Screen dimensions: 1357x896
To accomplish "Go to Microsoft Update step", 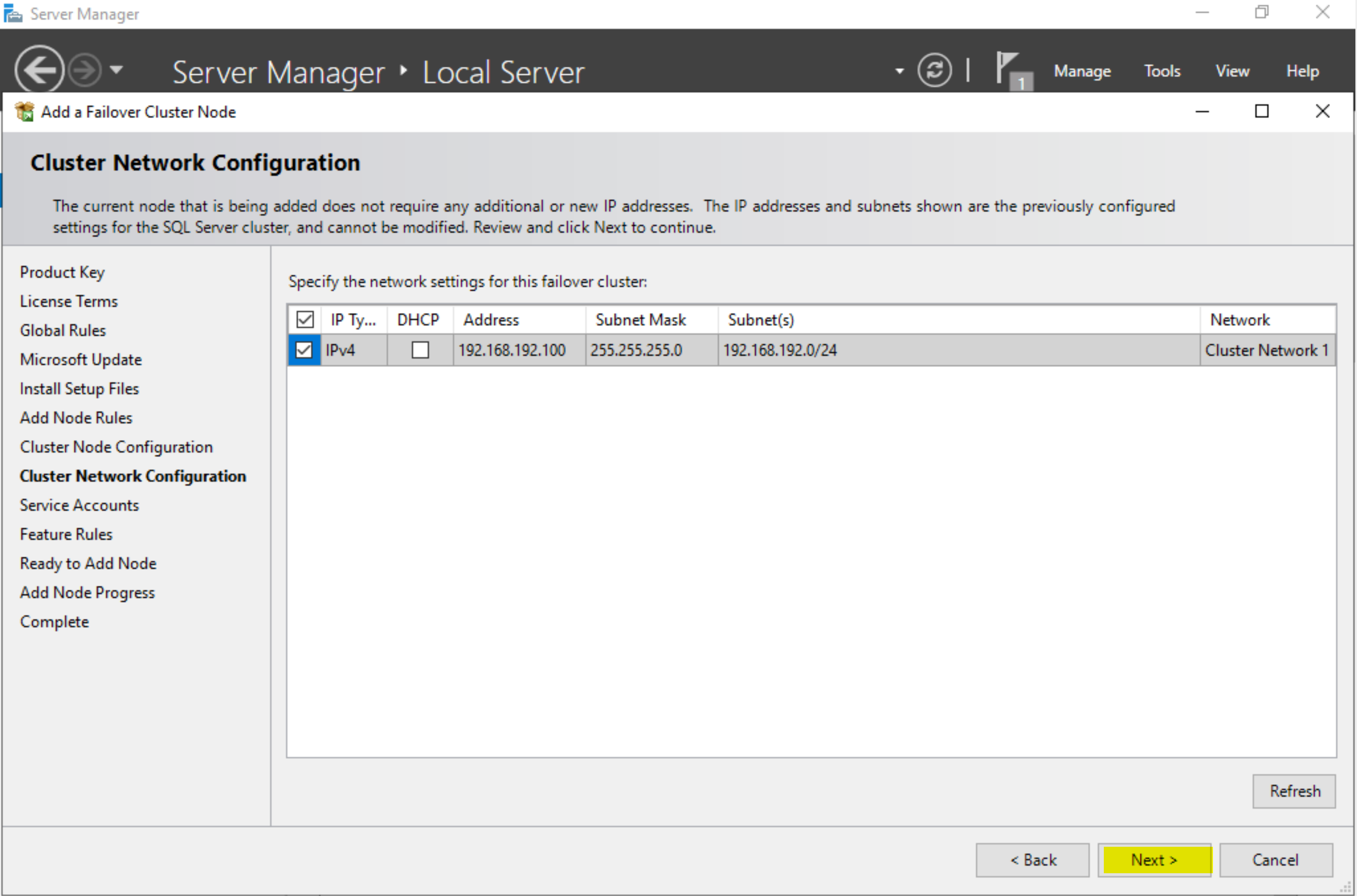I will tap(81, 360).
